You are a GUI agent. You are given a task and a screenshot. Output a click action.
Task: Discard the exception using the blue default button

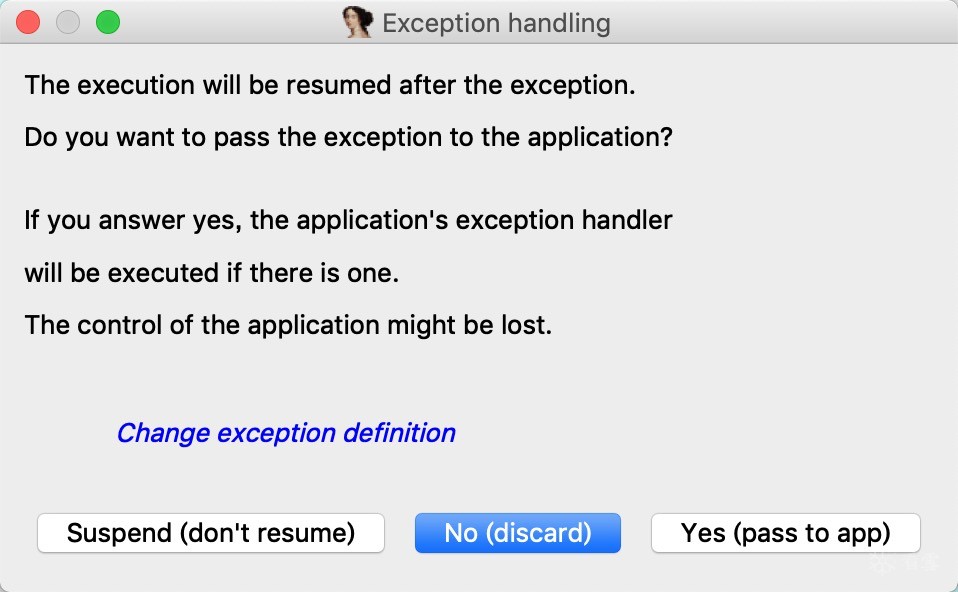pyautogui.click(x=517, y=533)
